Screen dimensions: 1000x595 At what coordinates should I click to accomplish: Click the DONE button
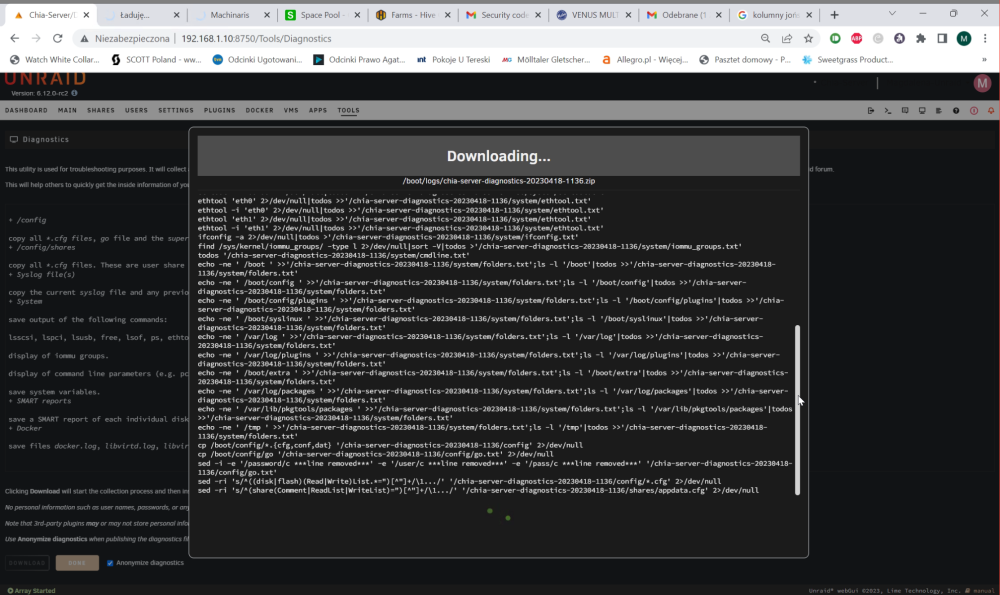coord(77,563)
